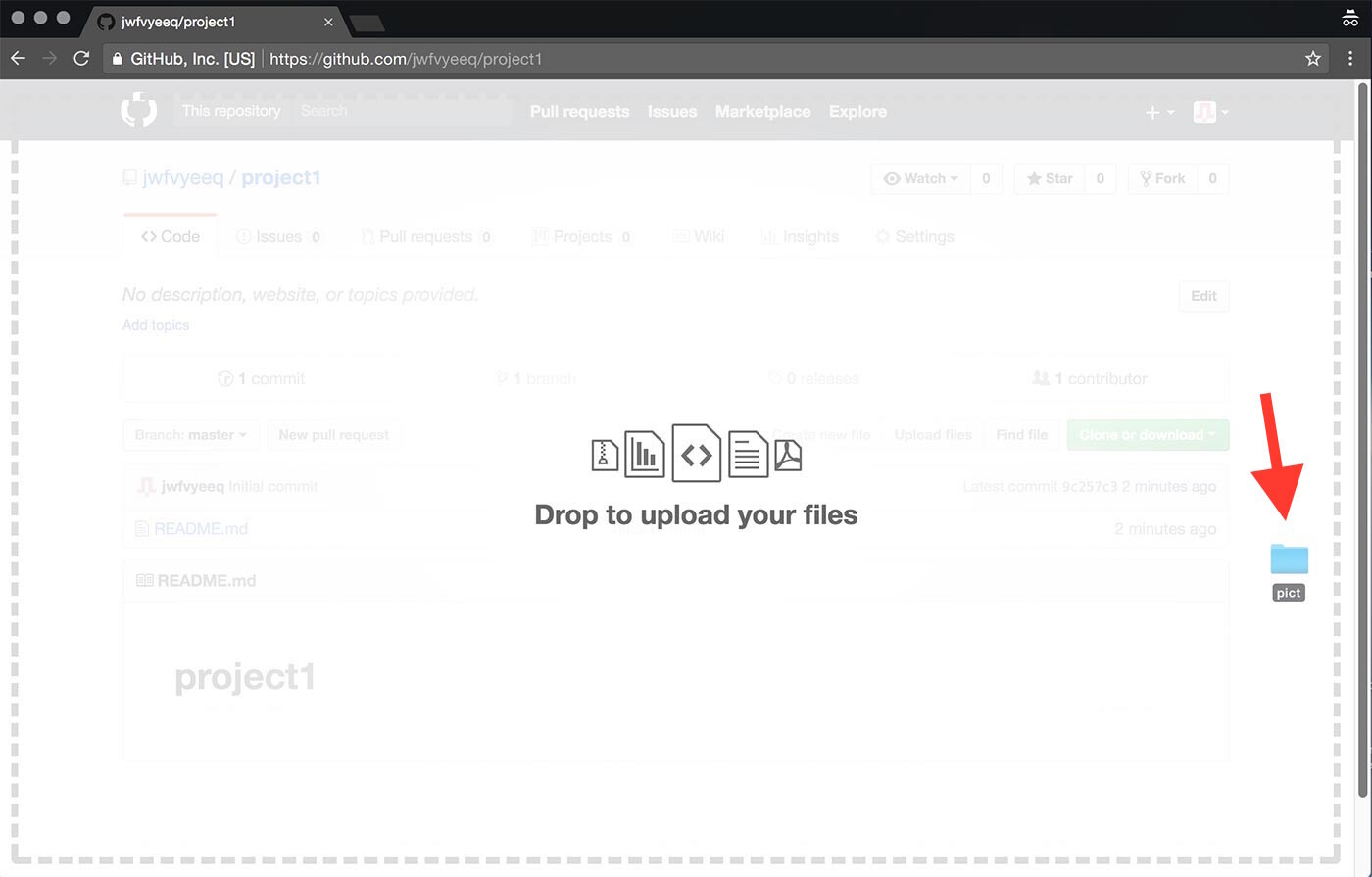Open the 1 branch link
Screen dimensions: 1372x877
coord(535,378)
